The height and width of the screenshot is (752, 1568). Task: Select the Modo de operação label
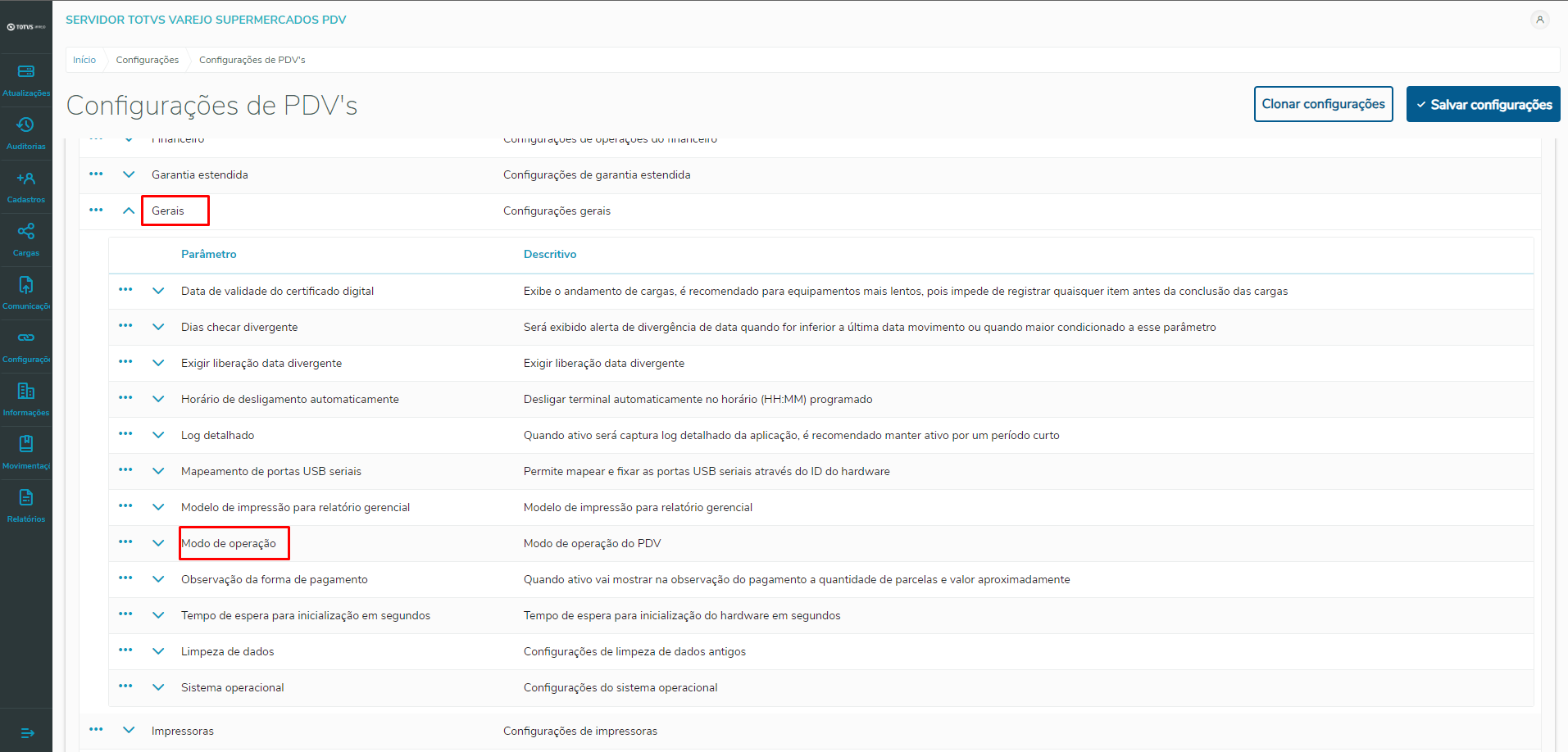pyautogui.click(x=229, y=543)
